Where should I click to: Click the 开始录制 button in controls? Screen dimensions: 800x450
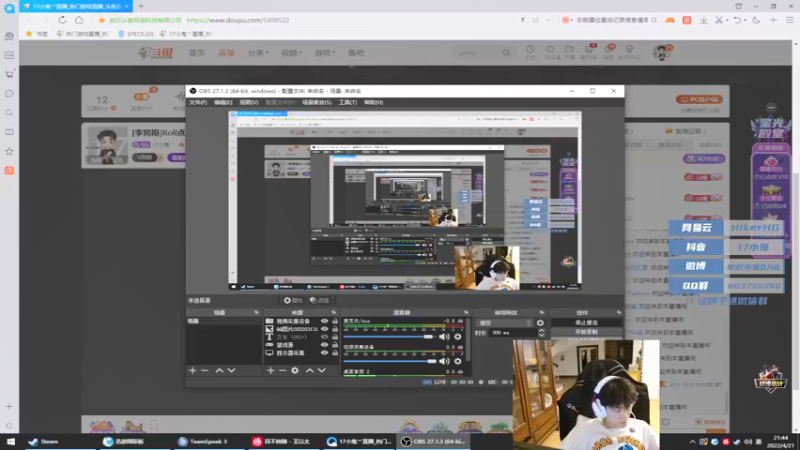click(x=586, y=332)
